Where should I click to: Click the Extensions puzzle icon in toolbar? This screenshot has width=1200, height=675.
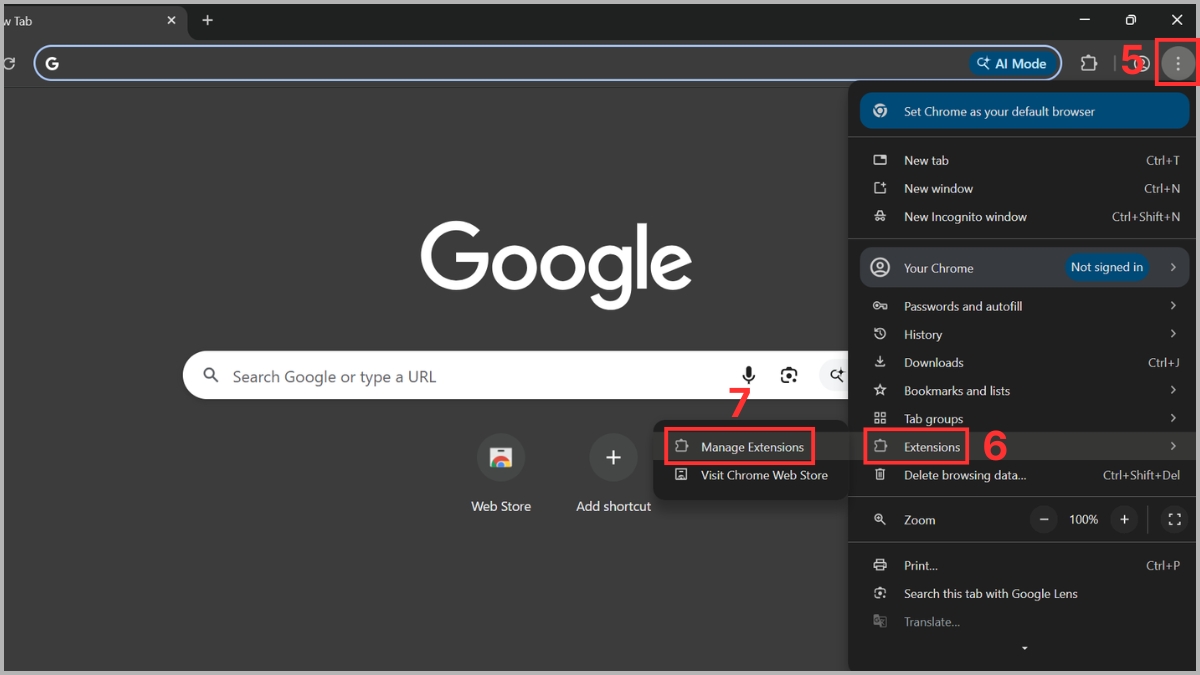pyautogui.click(x=1089, y=64)
